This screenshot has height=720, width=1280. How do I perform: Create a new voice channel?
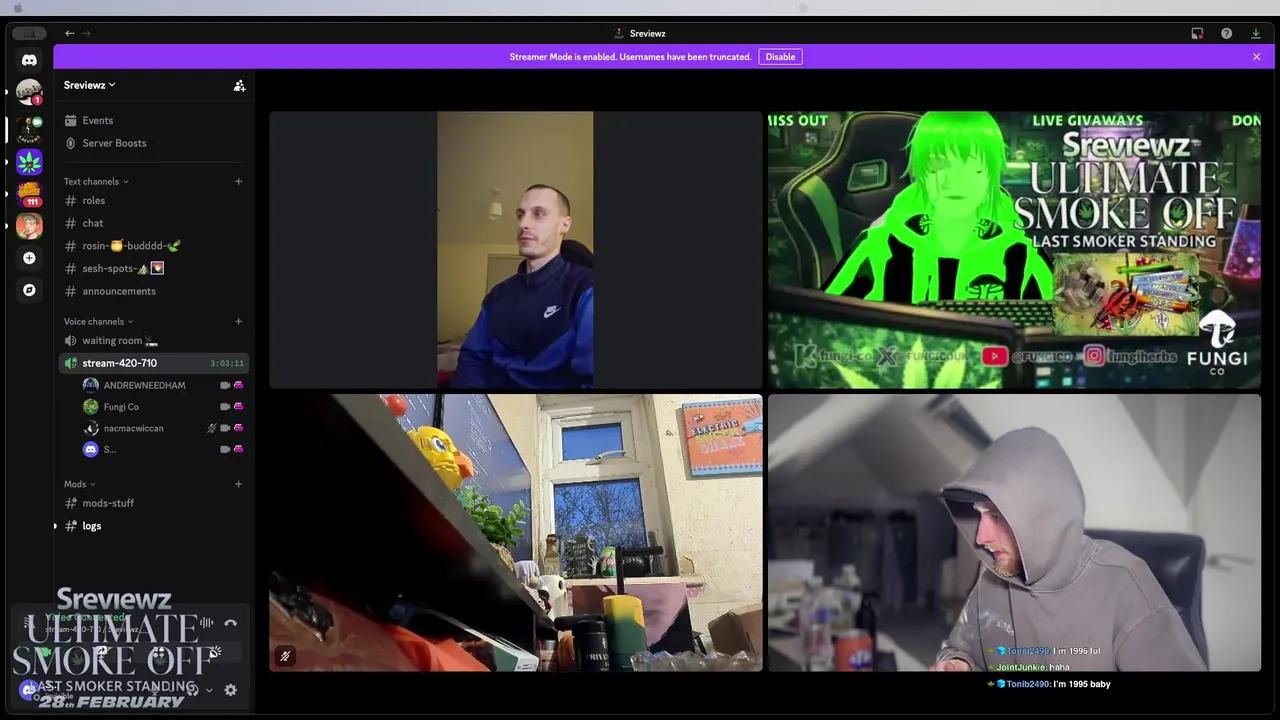(238, 321)
